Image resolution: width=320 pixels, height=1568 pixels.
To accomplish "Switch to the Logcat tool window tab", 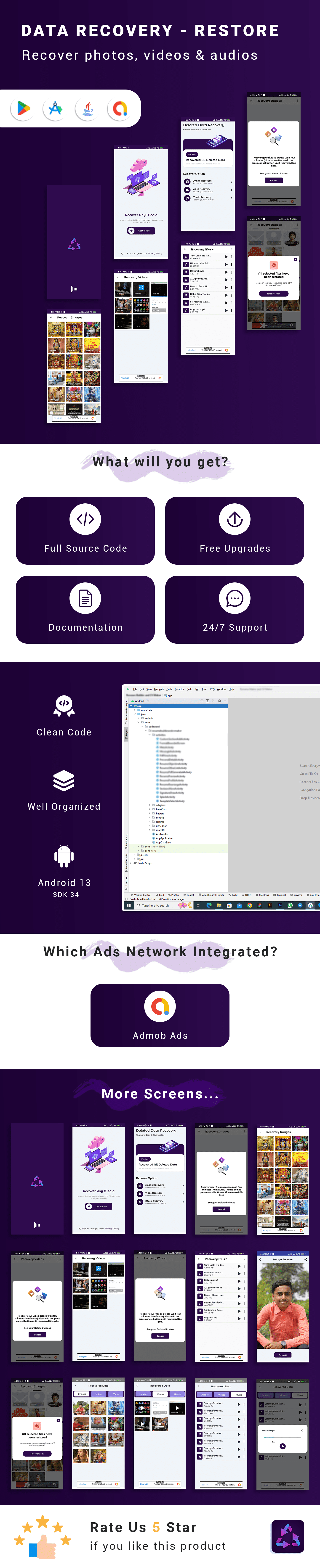I will point(189,895).
